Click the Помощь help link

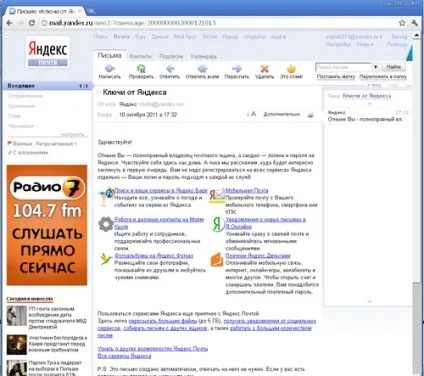coord(397,44)
